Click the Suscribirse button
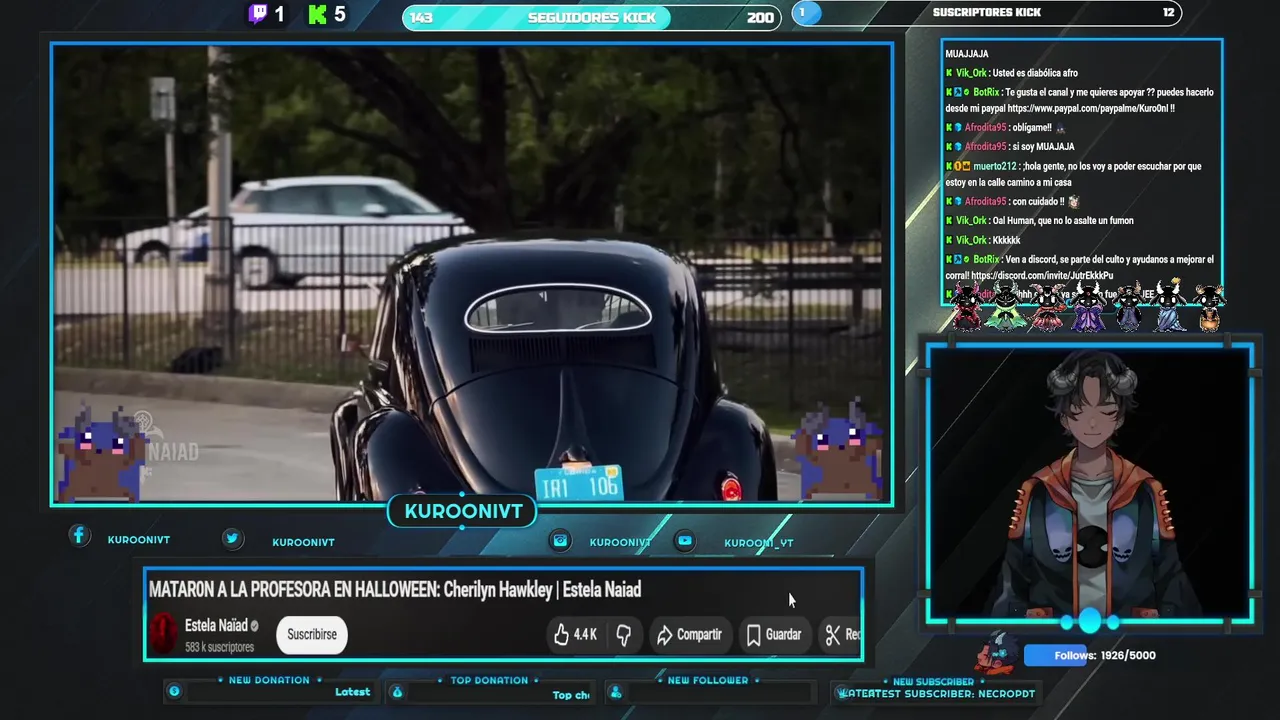The image size is (1280, 720). pyautogui.click(x=312, y=634)
